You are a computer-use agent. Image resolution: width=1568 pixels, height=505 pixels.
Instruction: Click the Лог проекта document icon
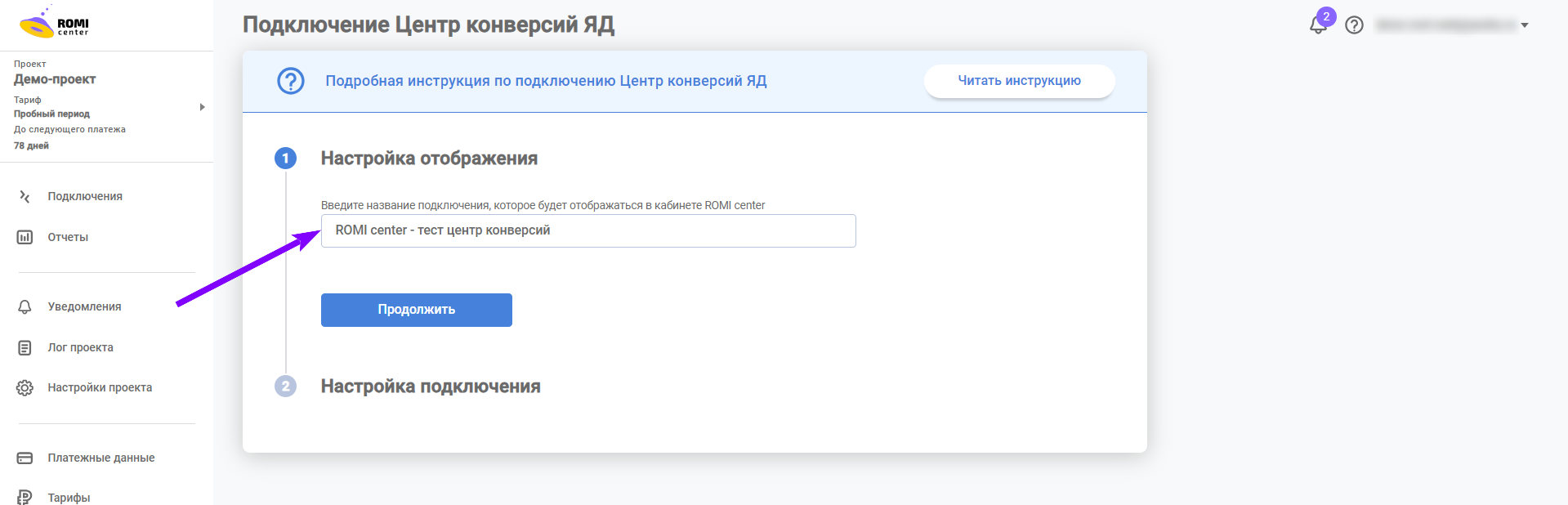point(25,347)
